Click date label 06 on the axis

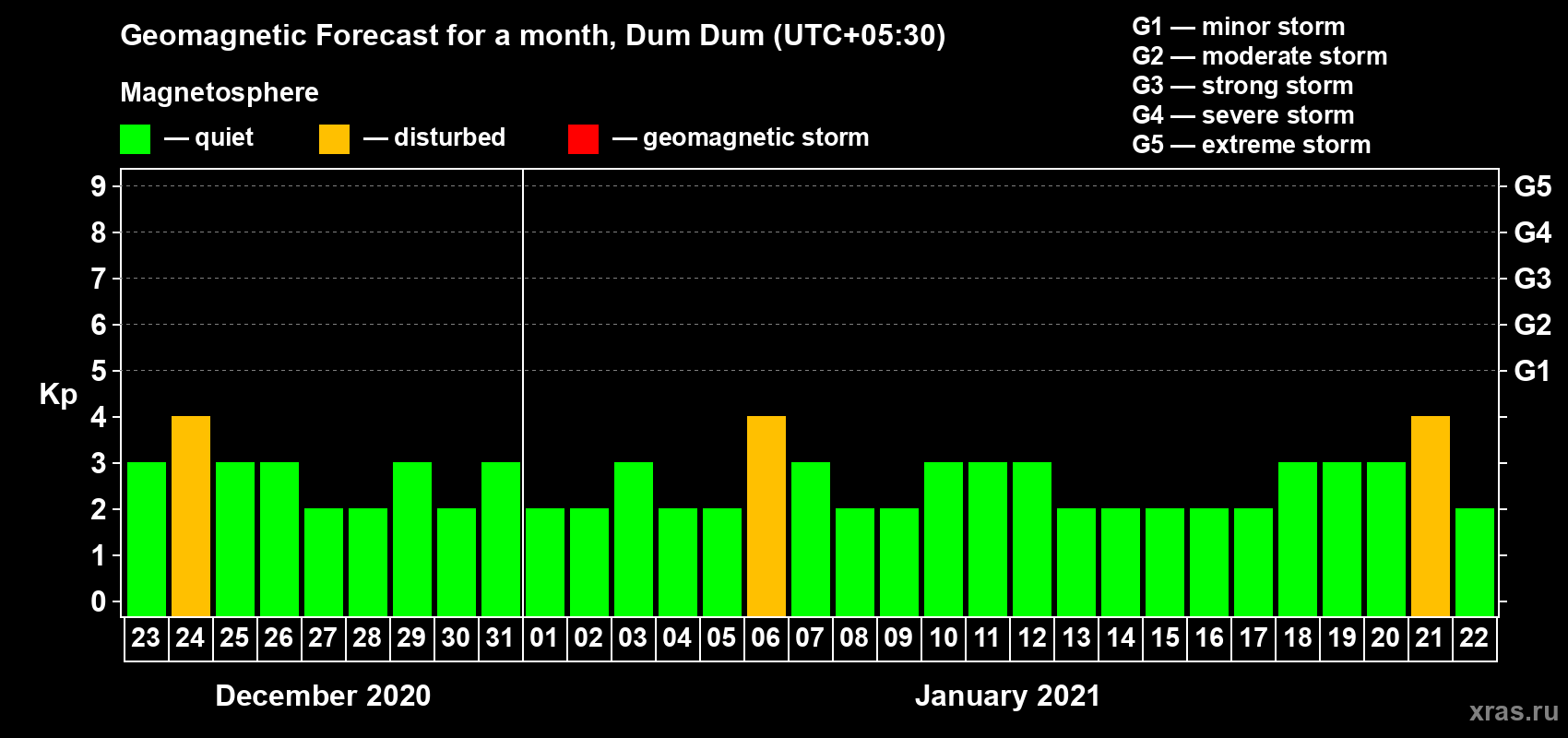[x=766, y=637]
